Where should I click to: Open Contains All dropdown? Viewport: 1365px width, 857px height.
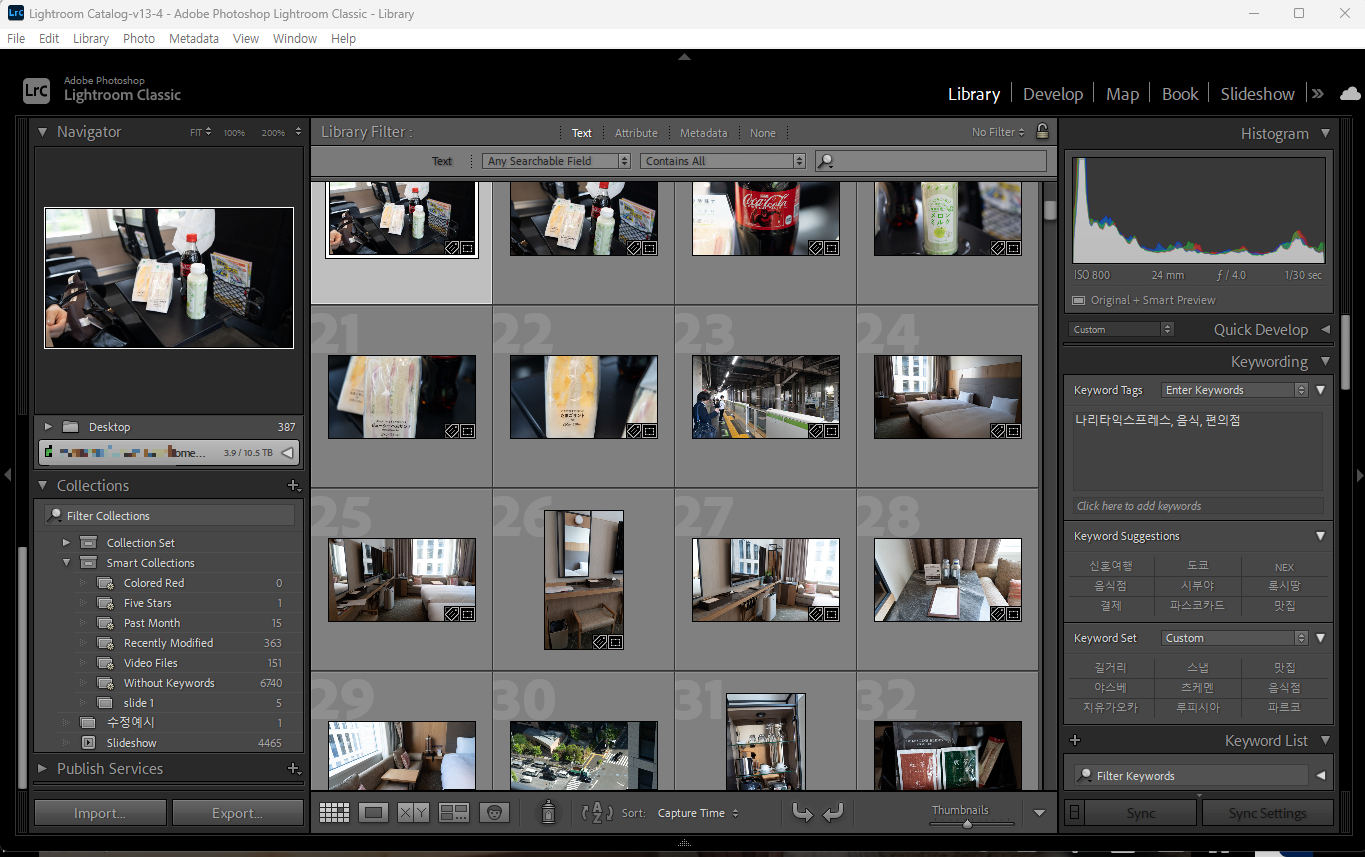click(x=723, y=161)
